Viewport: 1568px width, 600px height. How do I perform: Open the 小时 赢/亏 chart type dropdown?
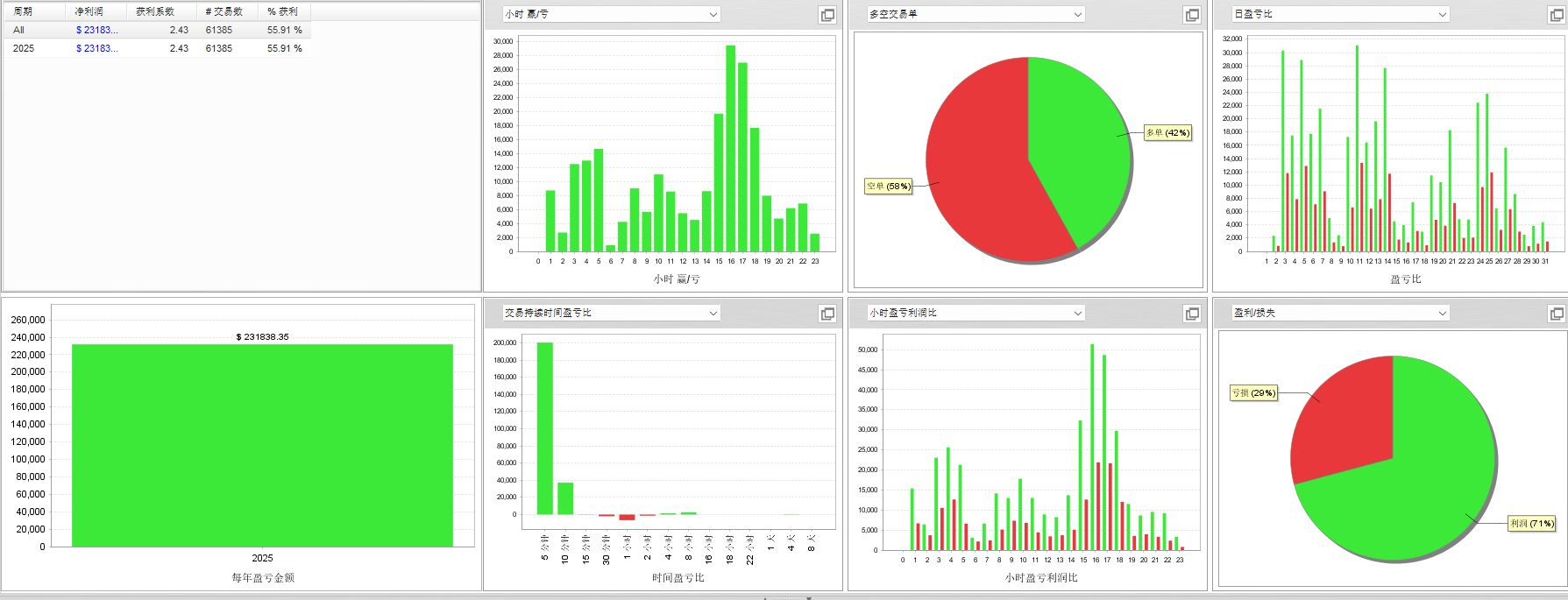coord(713,15)
